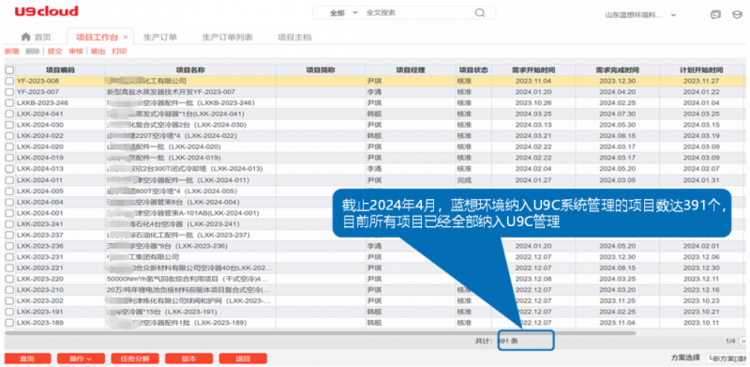Open the 方案选择 combo box

(x=728, y=358)
